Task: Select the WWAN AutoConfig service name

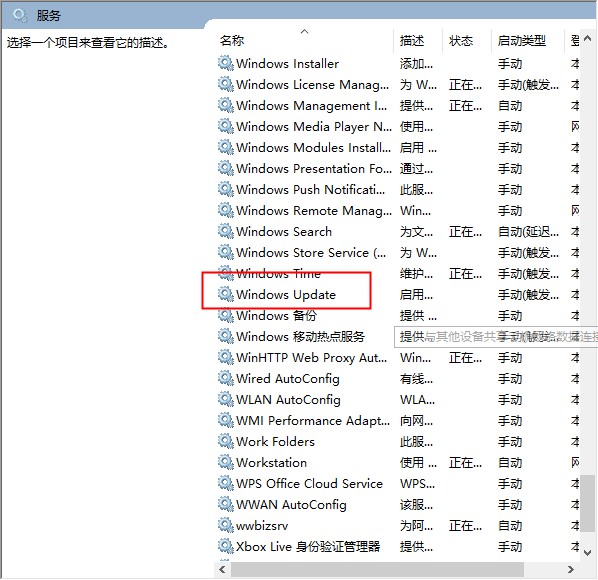Action: 291,504
